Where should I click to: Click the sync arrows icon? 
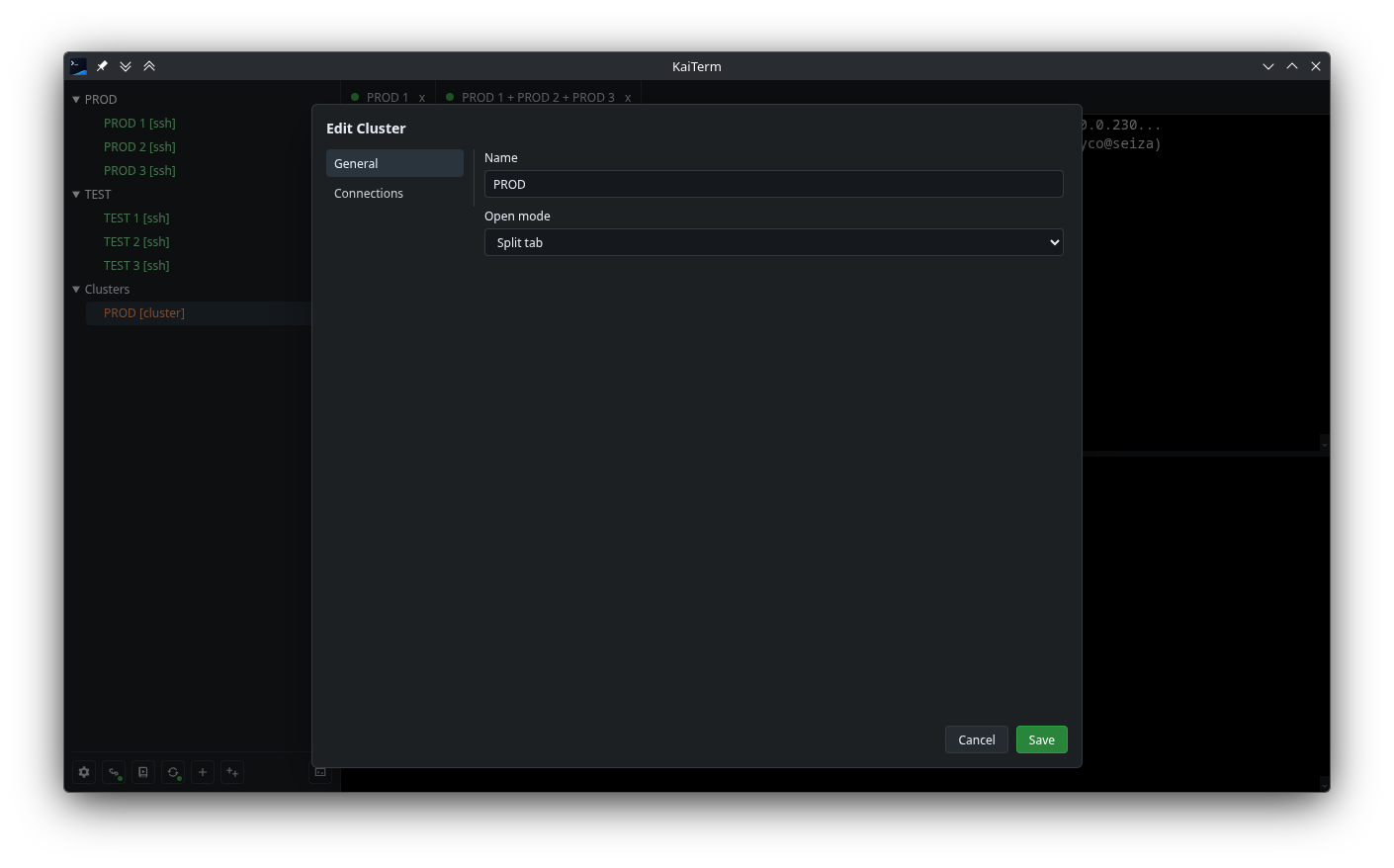[173, 772]
